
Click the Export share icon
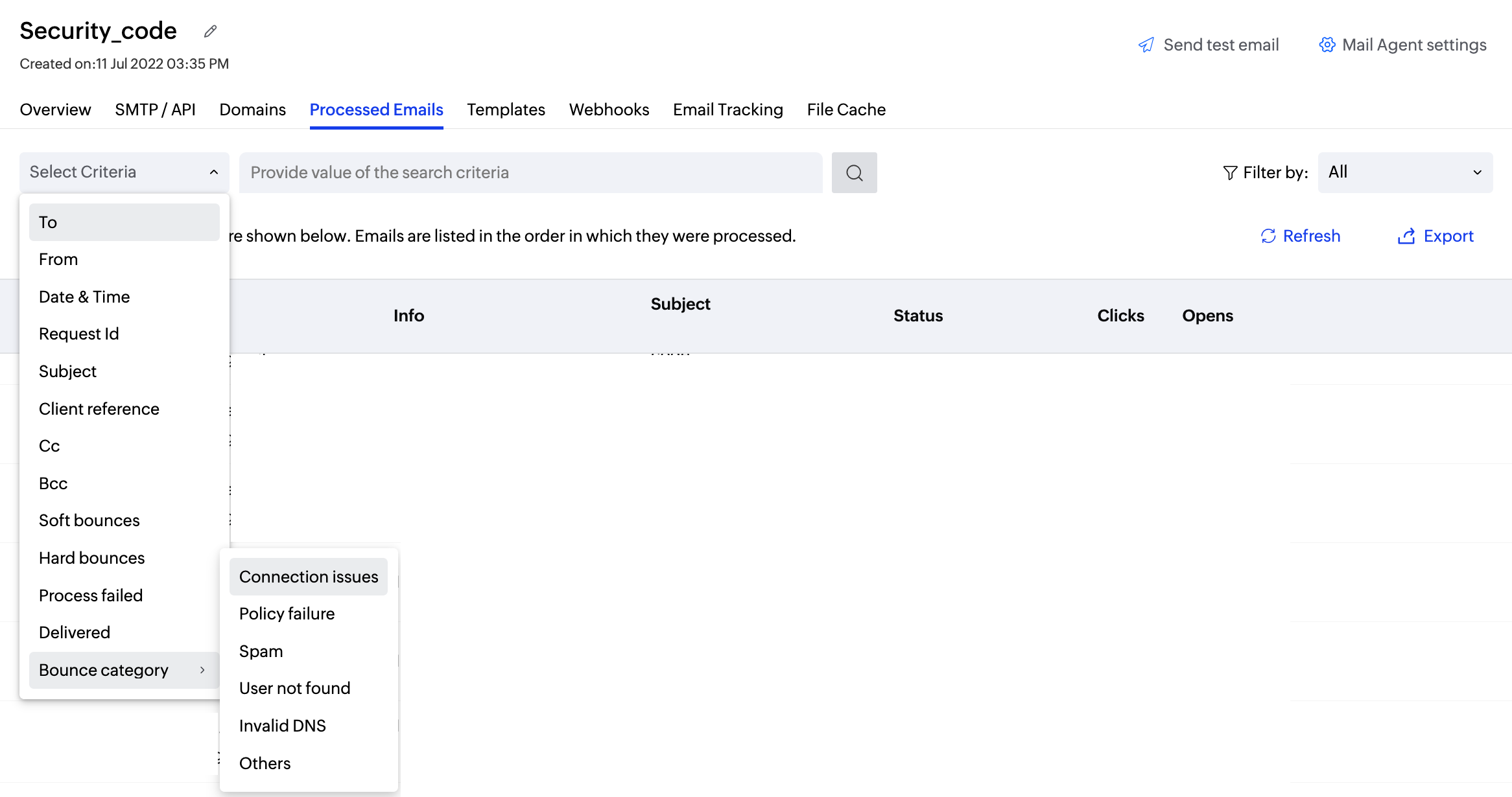[1406, 236]
